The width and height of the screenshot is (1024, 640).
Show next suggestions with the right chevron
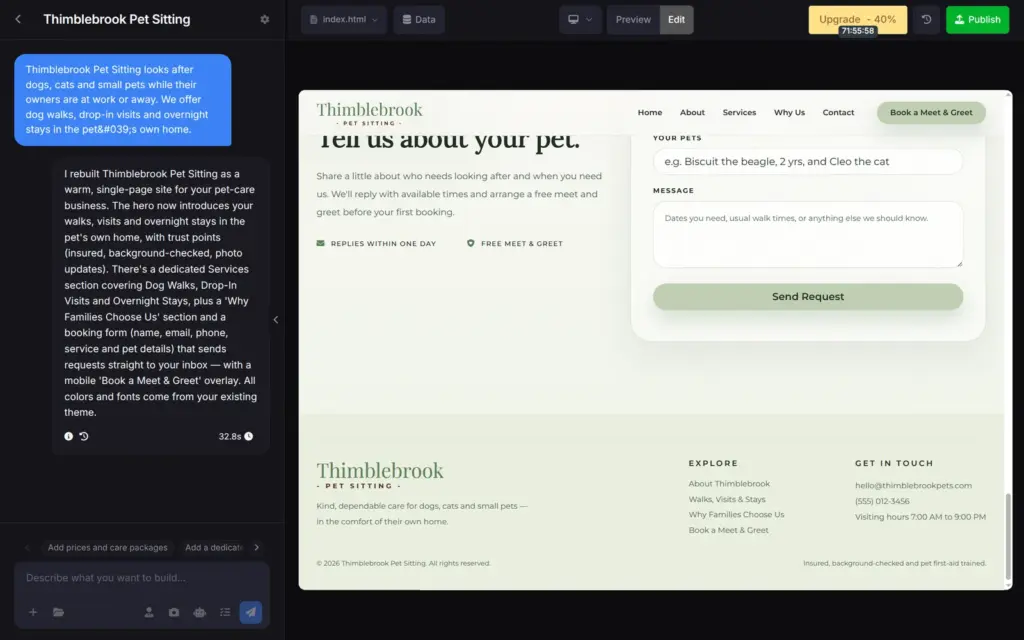pyautogui.click(x=257, y=547)
